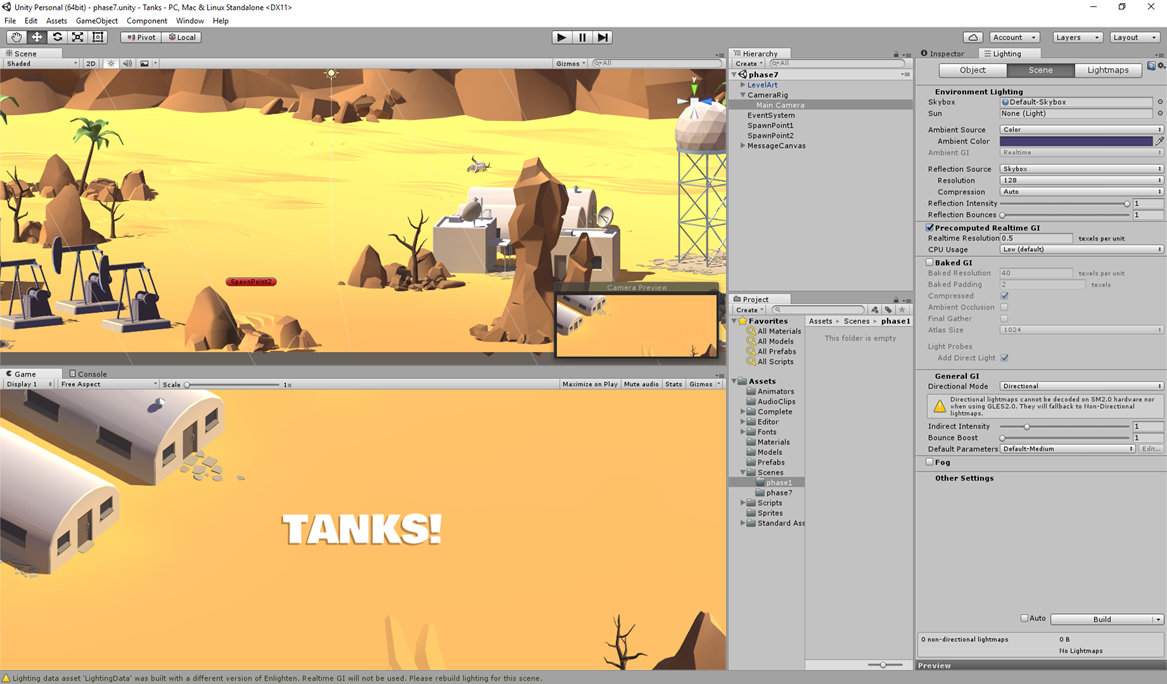The width and height of the screenshot is (1167, 684).
Task: Click the Pause button
Action: [583, 37]
